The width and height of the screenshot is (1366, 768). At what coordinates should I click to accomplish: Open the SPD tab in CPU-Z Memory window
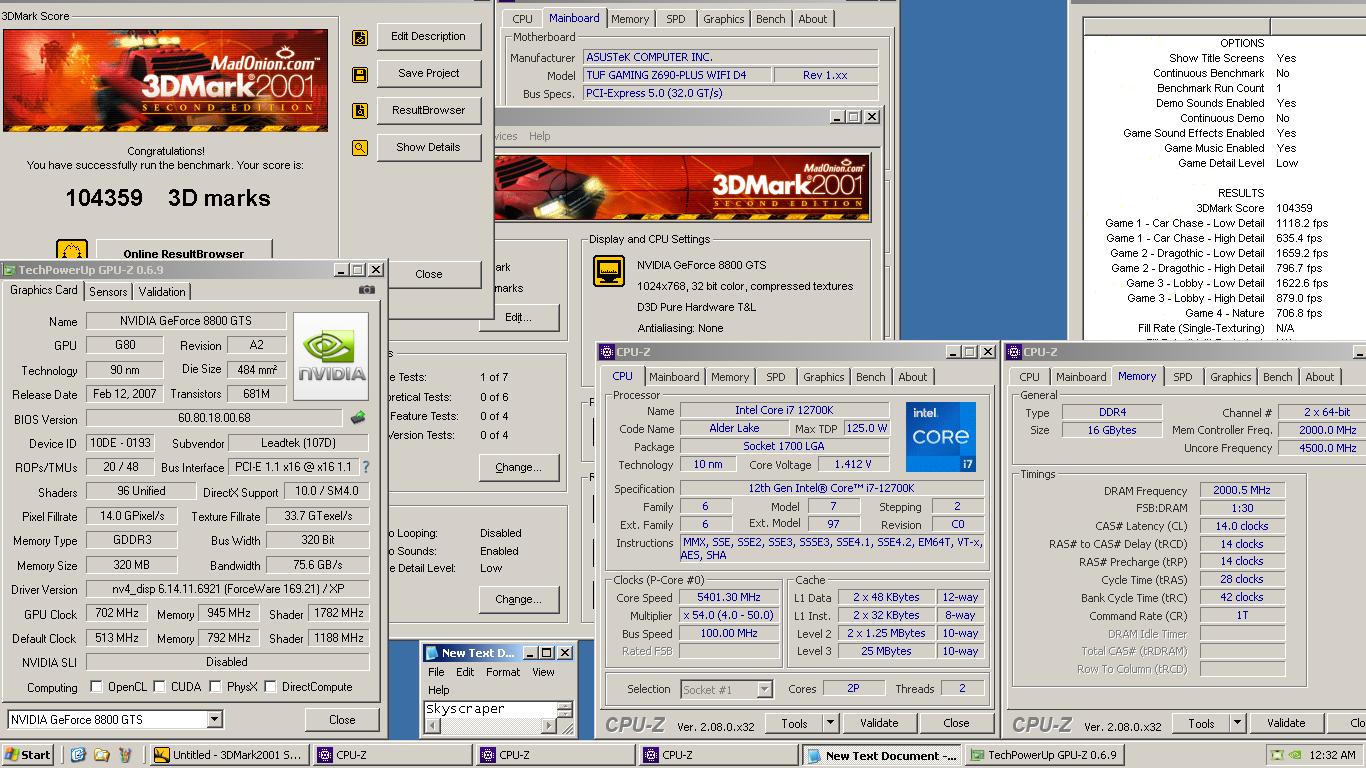point(1183,377)
